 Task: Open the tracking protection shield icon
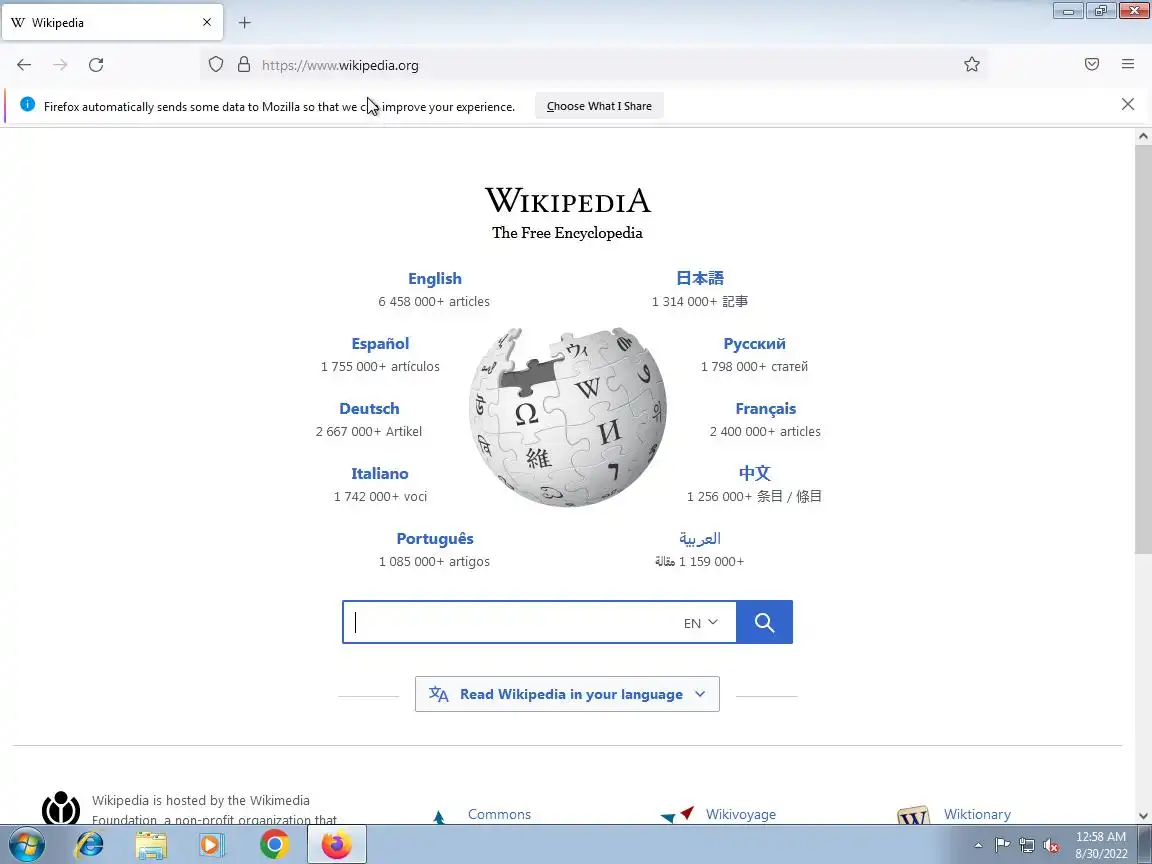coord(215,65)
